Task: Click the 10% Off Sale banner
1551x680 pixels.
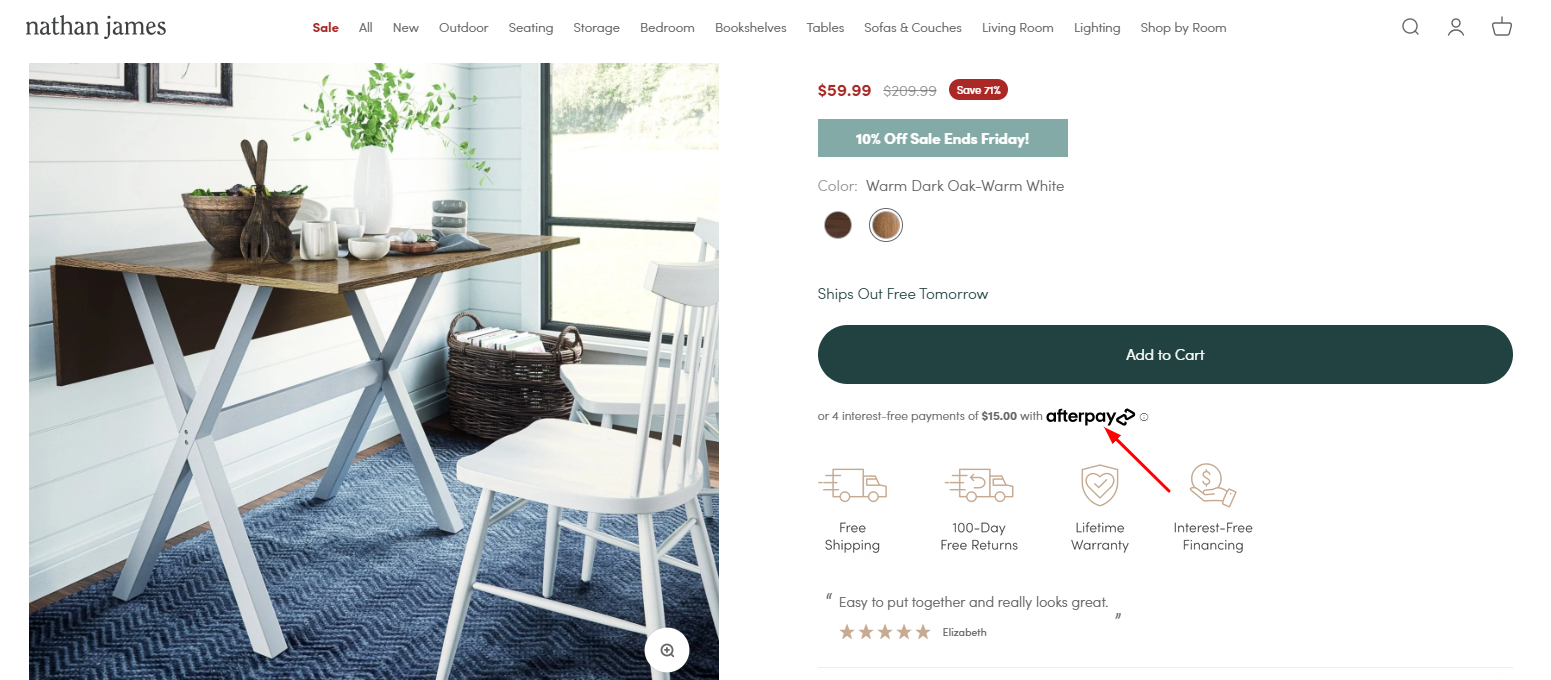Action: (942, 138)
